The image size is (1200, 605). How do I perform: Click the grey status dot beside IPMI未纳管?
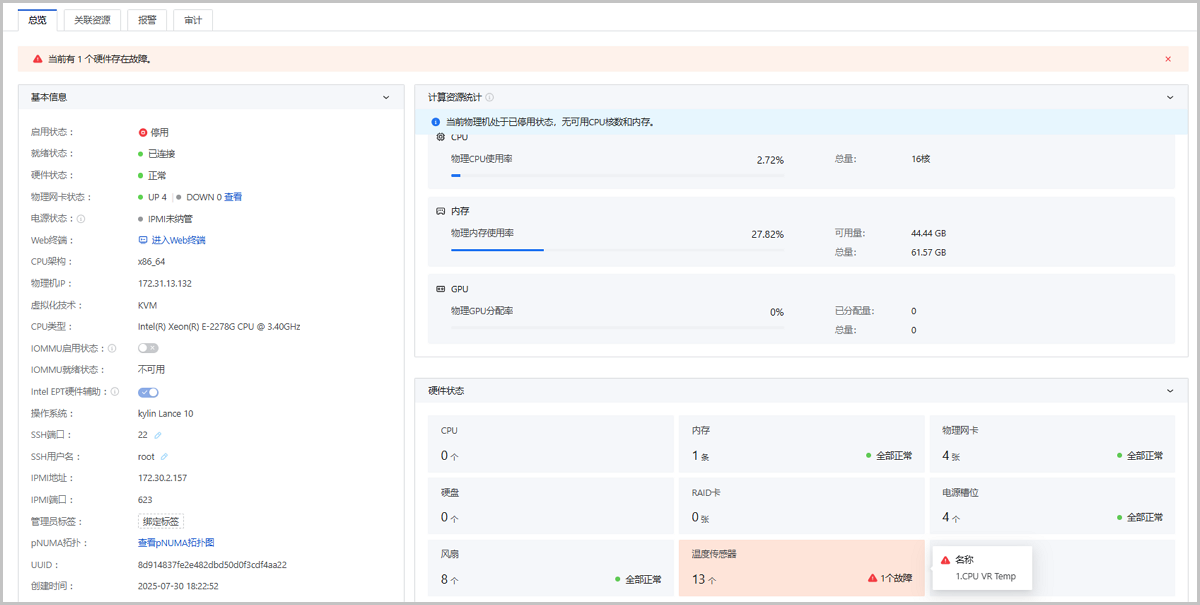coord(141,219)
